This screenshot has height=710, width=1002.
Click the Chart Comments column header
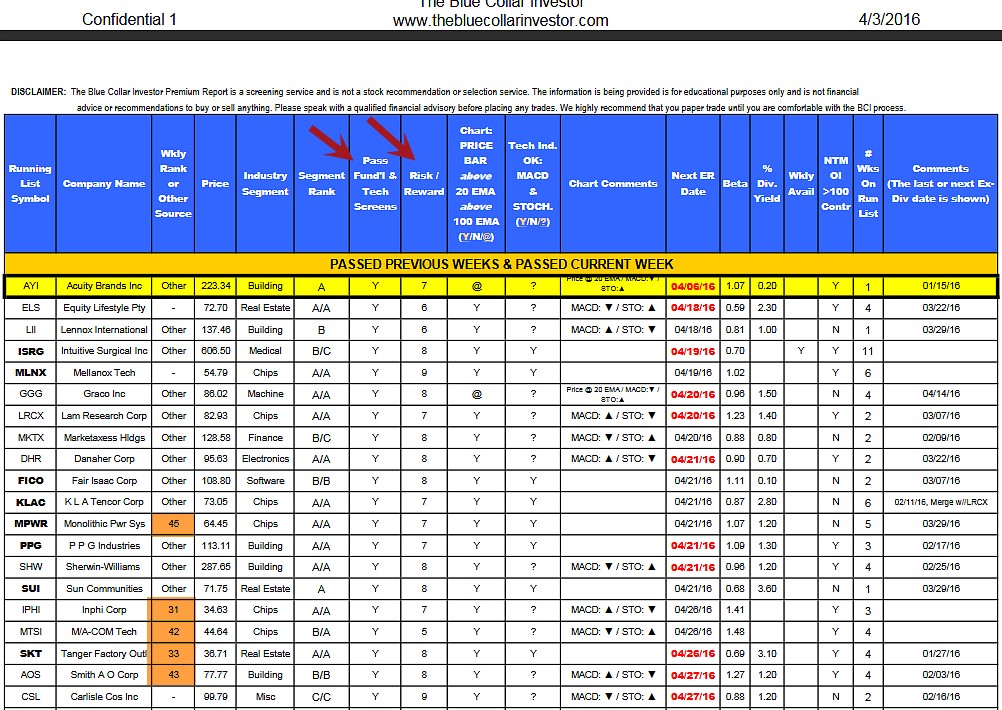[613, 184]
